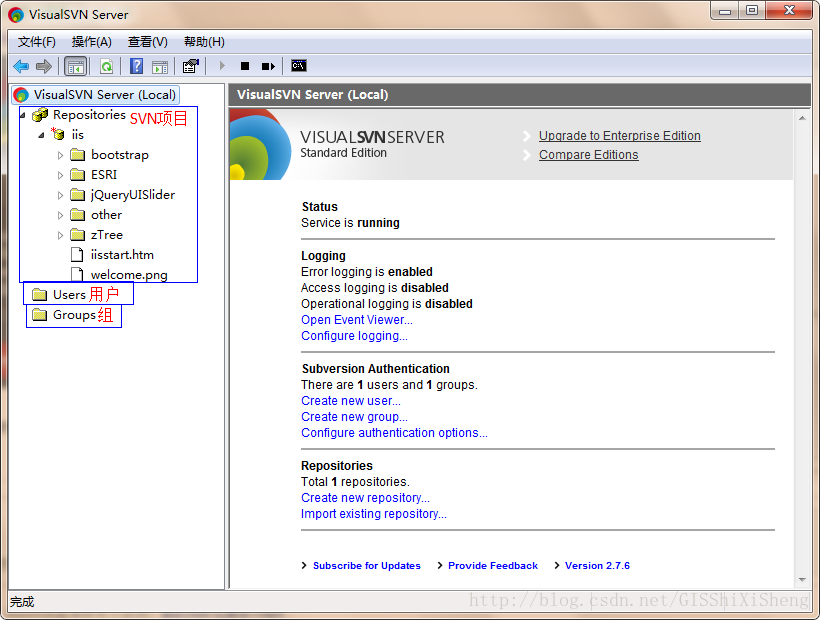Image resolution: width=820 pixels, height=620 pixels.
Task: Toggle the Show/Hide Action Pane toolbar icon
Action: (160, 66)
